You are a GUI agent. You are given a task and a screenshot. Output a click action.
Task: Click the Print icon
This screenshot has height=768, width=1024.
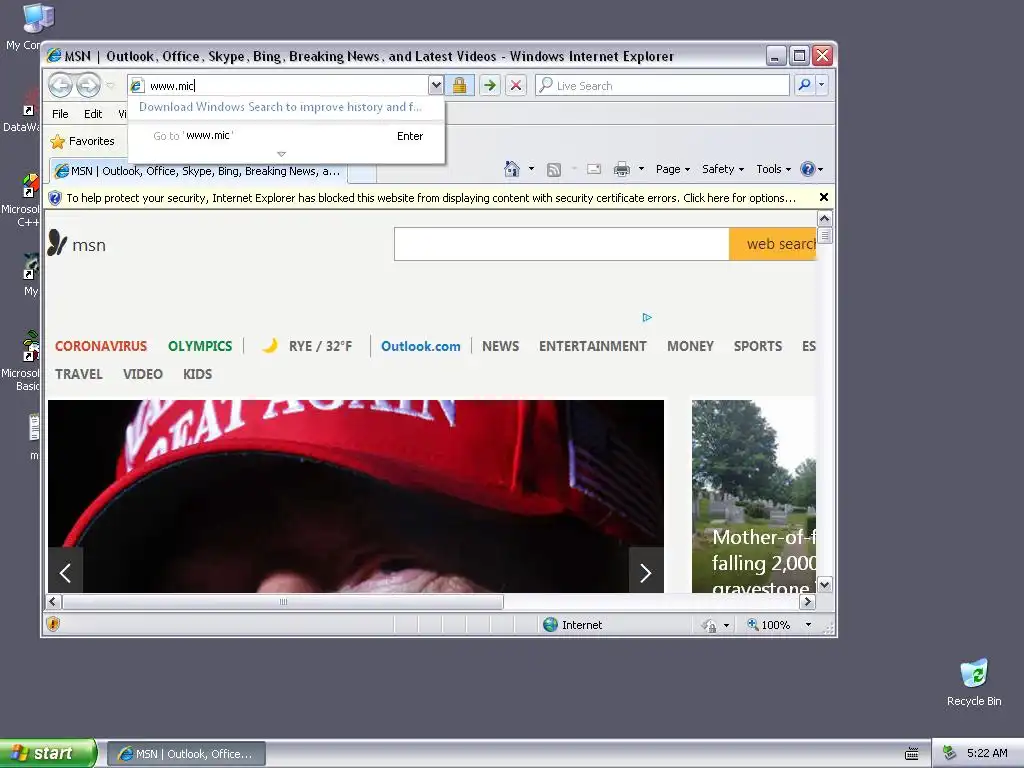coord(622,169)
